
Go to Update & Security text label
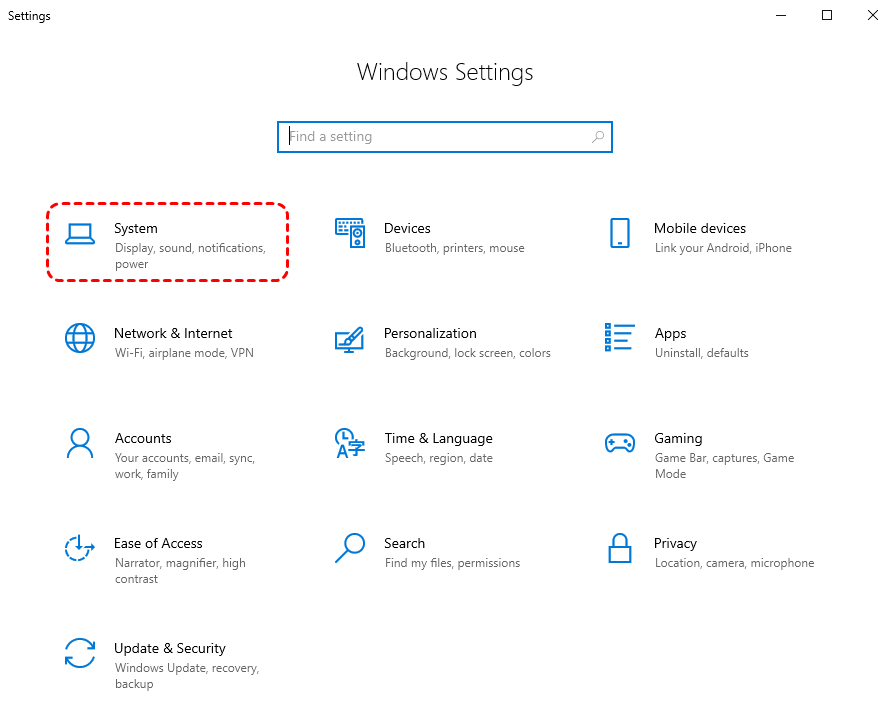170,648
